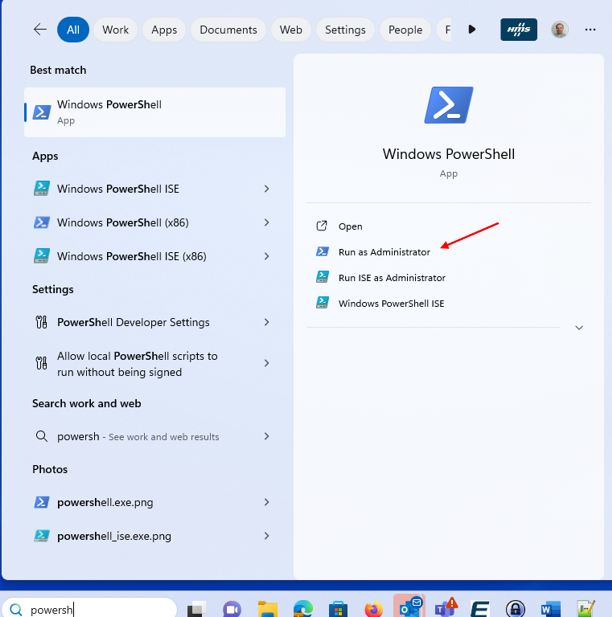Open PowerShell Developer Settings result
The height and width of the screenshot is (617, 612).
(x=155, y=322)
